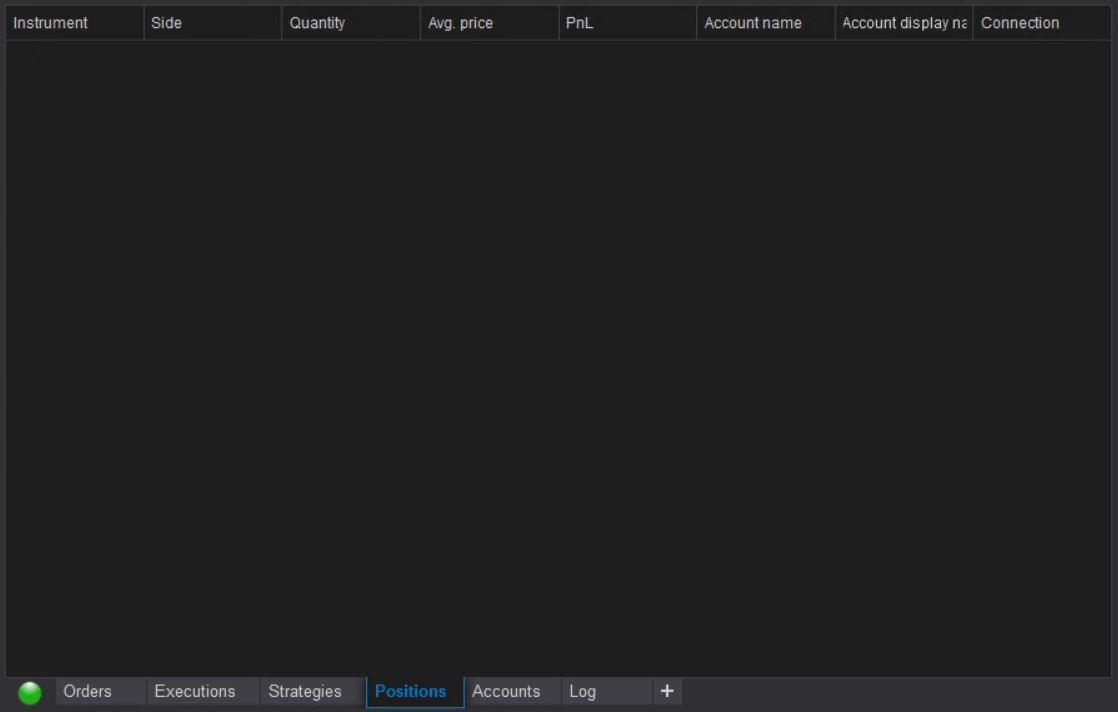Sort by the PnL column header
Screen dimensions: 1118x712
[x=627, y=23]
